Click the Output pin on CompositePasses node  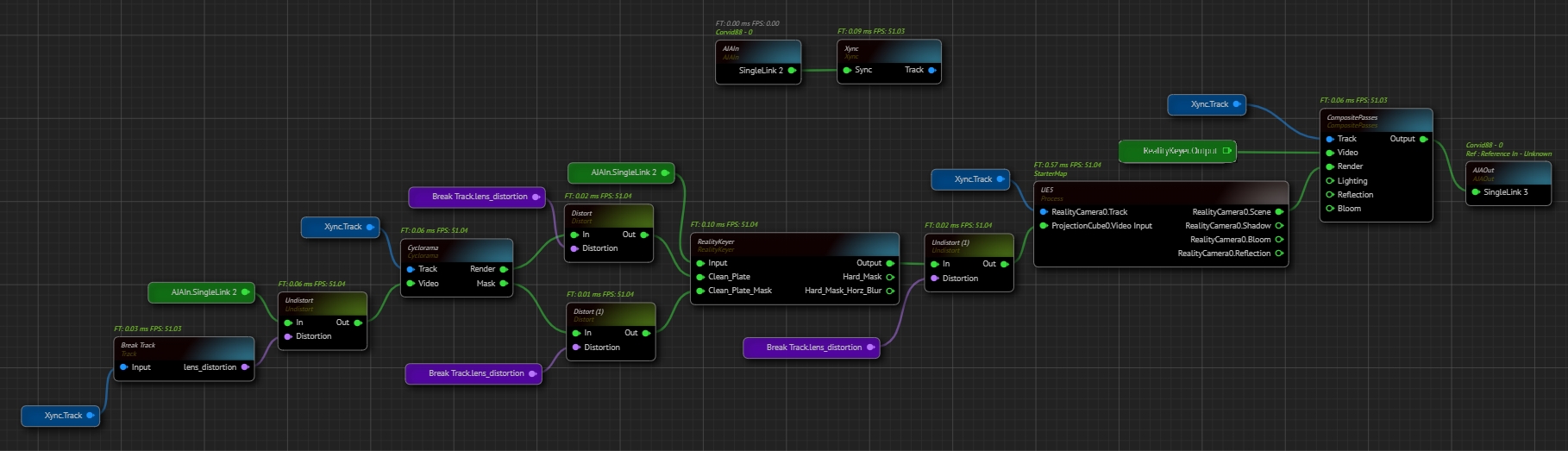[1423, 139]
